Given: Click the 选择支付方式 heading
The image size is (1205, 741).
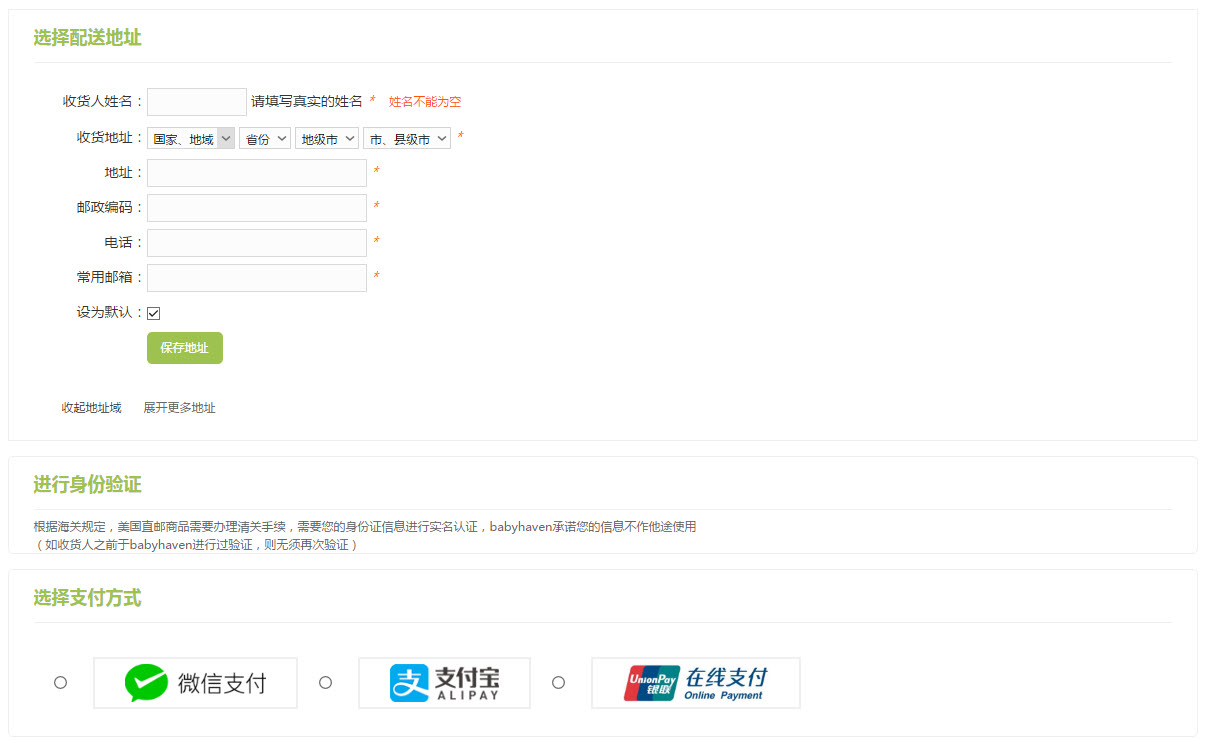Looking at the screenshot, I should 87,598.
